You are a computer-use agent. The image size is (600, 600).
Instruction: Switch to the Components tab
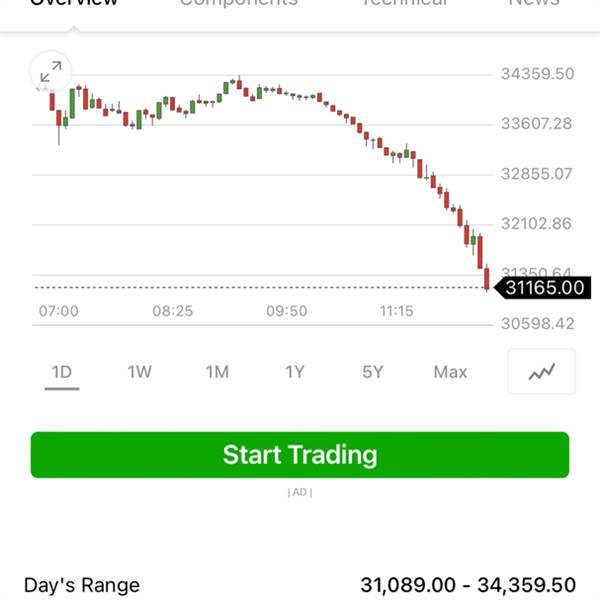pyautogui.click(x=238, y=4)
